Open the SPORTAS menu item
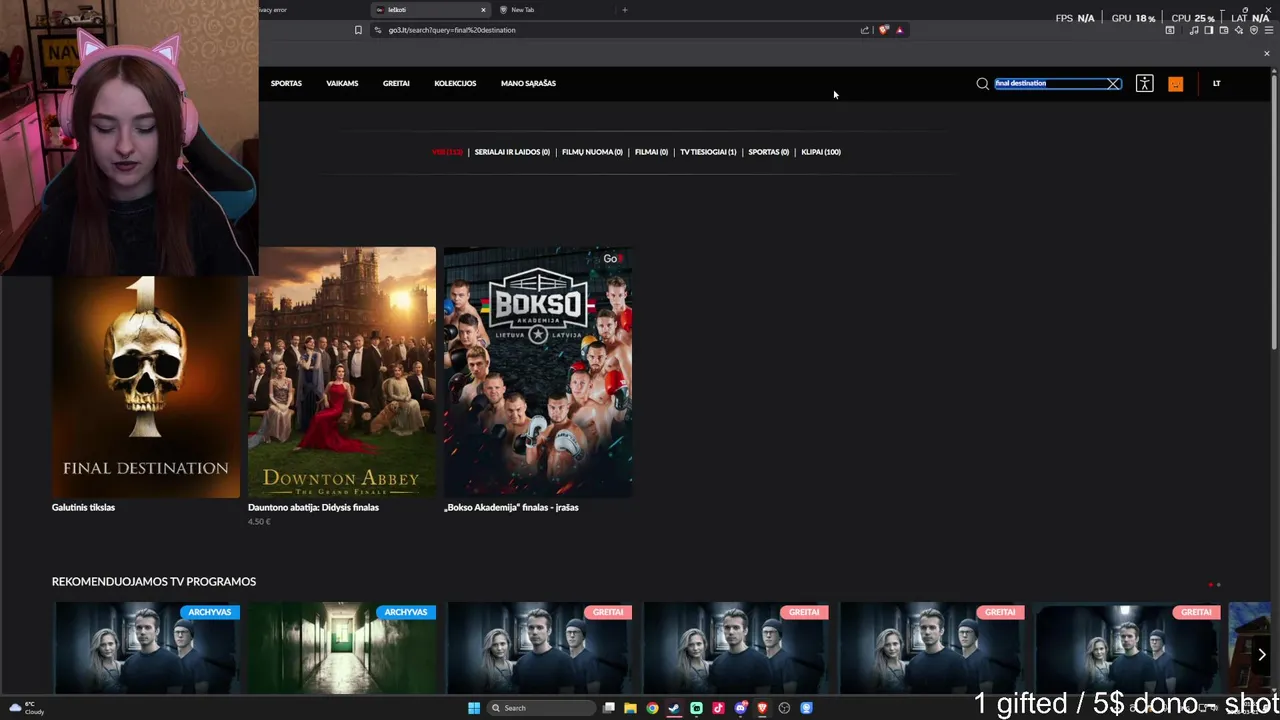1280x720 pixels. pos(286,84)
